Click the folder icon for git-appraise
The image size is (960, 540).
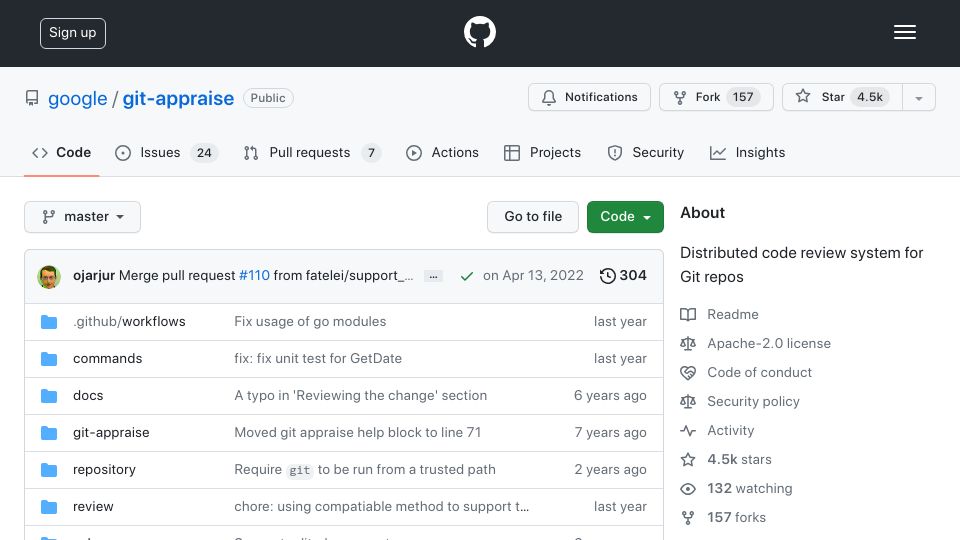pos(49,433)
